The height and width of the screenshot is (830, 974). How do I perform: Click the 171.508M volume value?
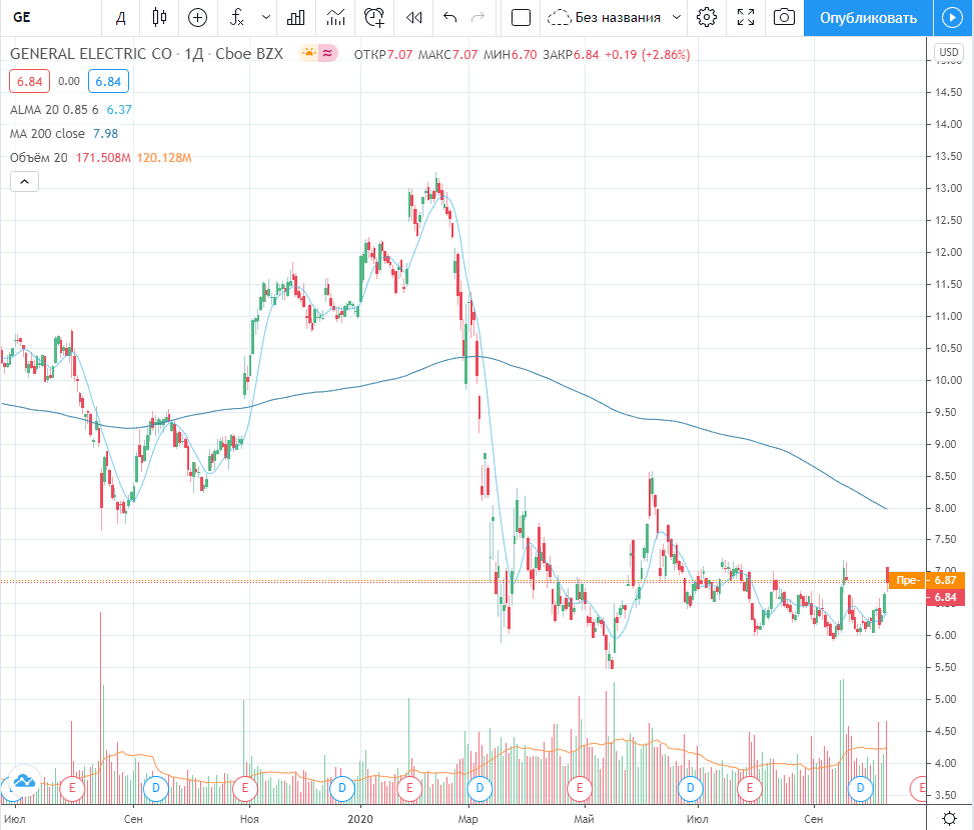click(x=103, y=158)
